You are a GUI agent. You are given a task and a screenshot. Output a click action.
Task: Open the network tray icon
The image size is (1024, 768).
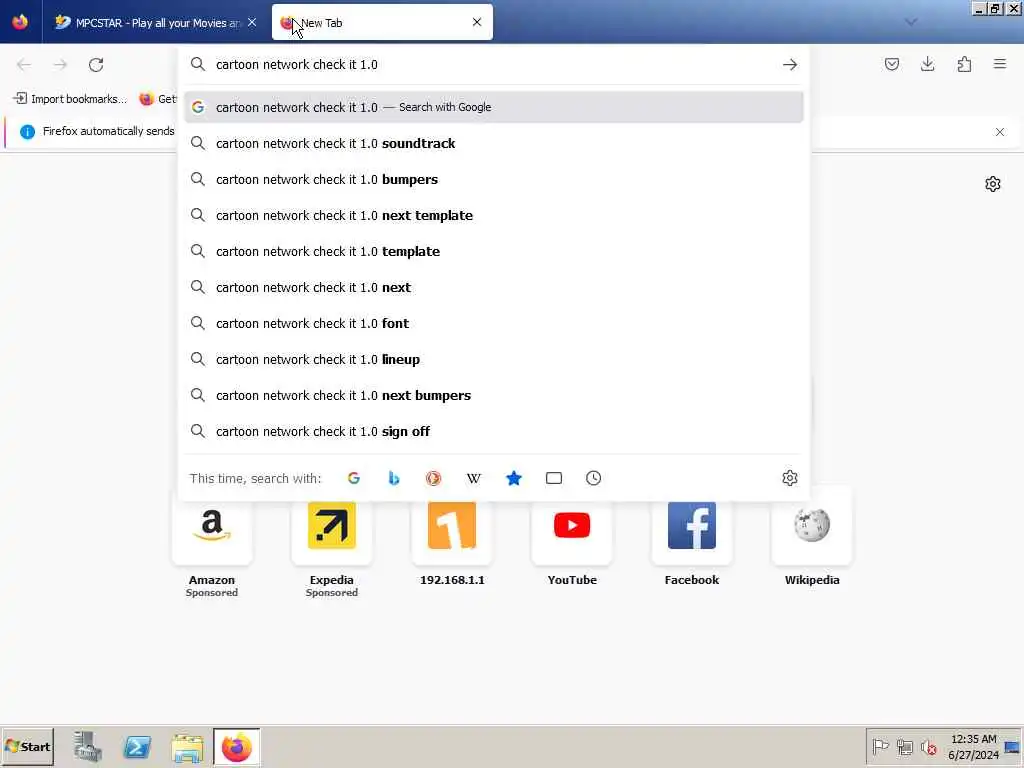(x=904, y=746)
